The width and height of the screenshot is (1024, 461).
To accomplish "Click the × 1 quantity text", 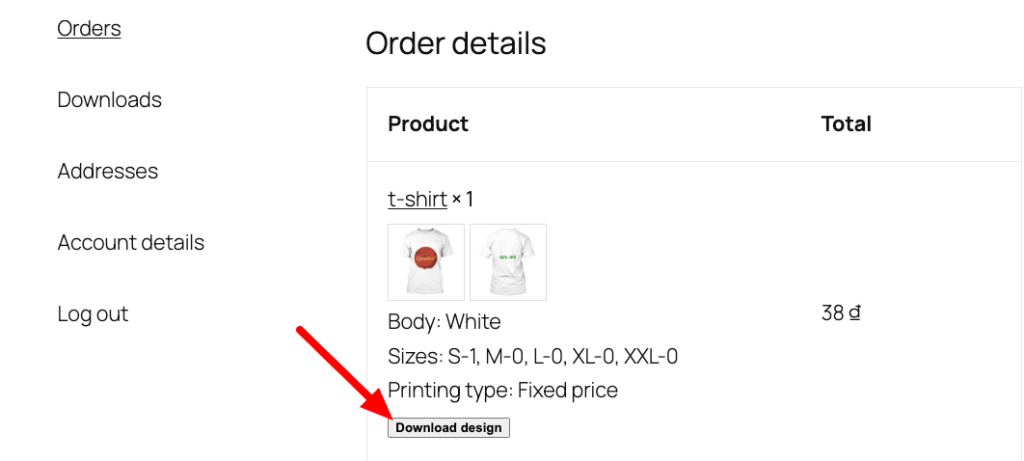I will point(462,199).
